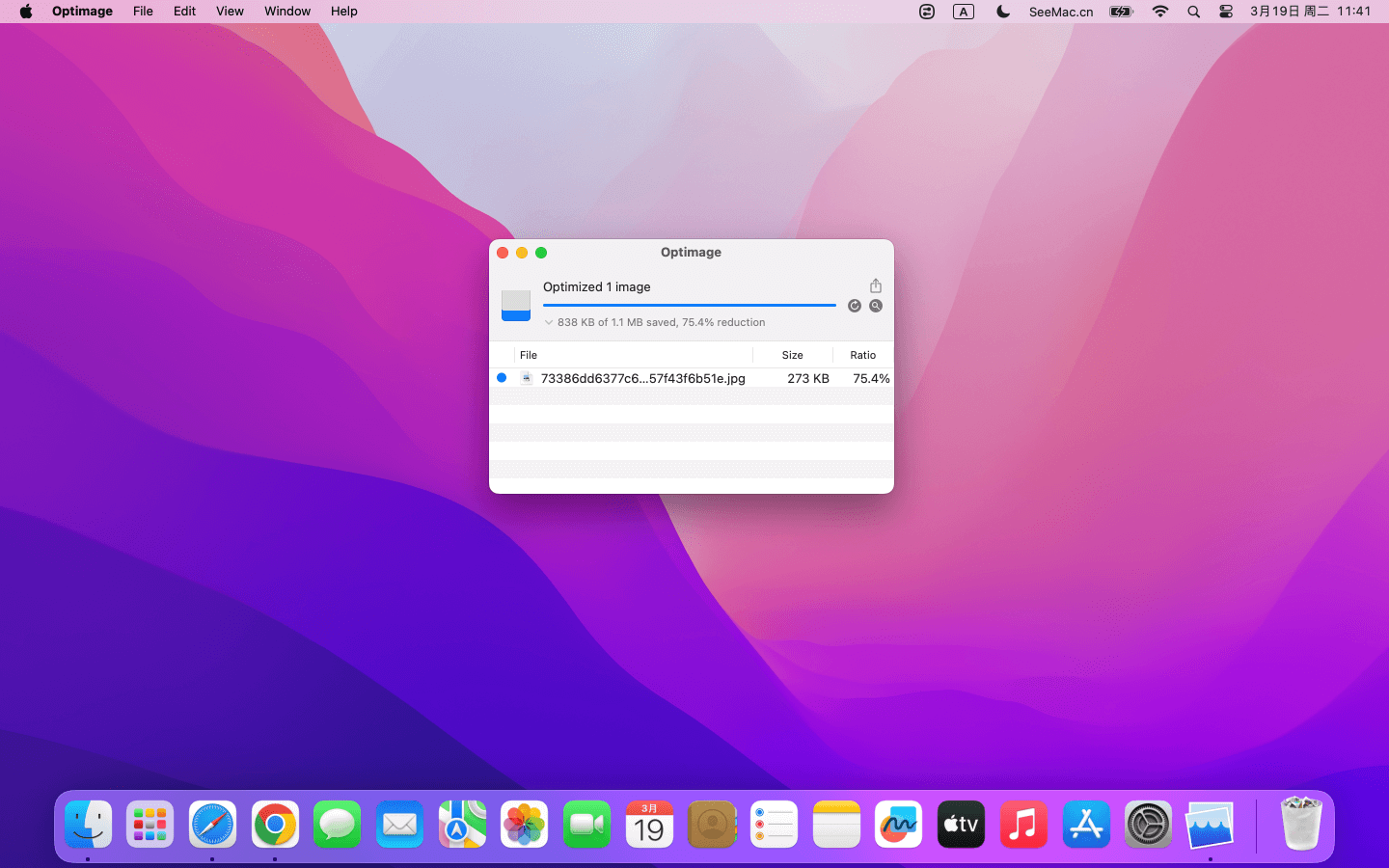Open Calendar from the Dock
The width and height of the screenshot is (1389, 868).
[649, 825]
